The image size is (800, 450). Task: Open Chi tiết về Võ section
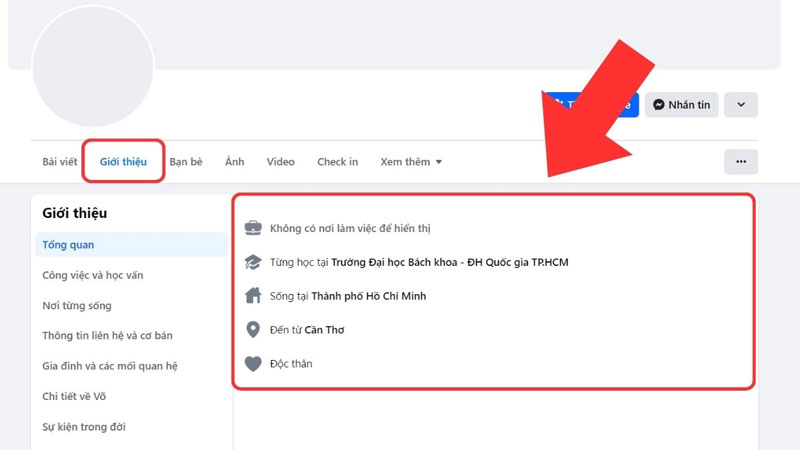tap(74, 396)
